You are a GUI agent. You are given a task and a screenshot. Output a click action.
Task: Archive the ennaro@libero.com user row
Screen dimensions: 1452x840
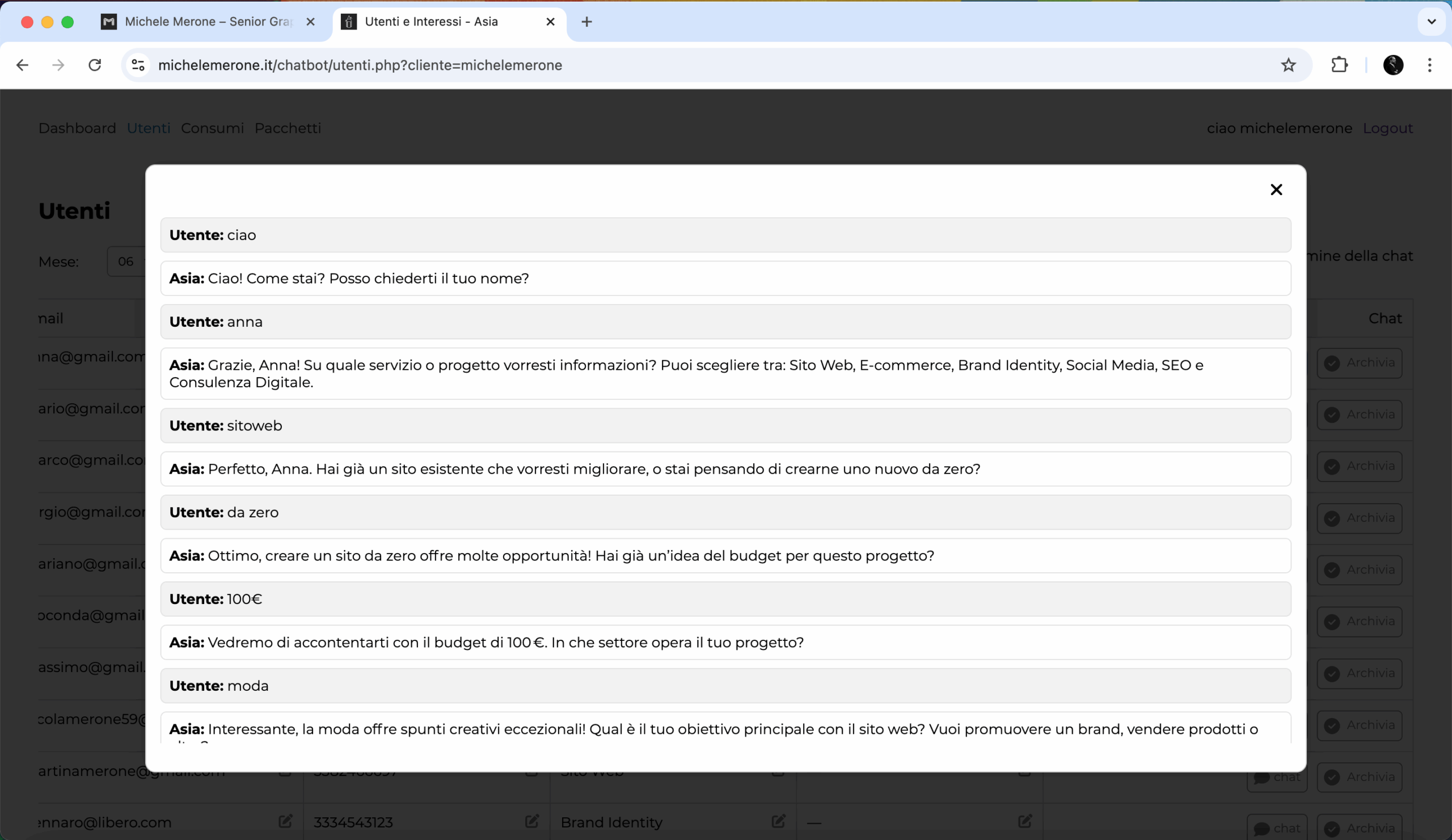tap(1359, 828)
